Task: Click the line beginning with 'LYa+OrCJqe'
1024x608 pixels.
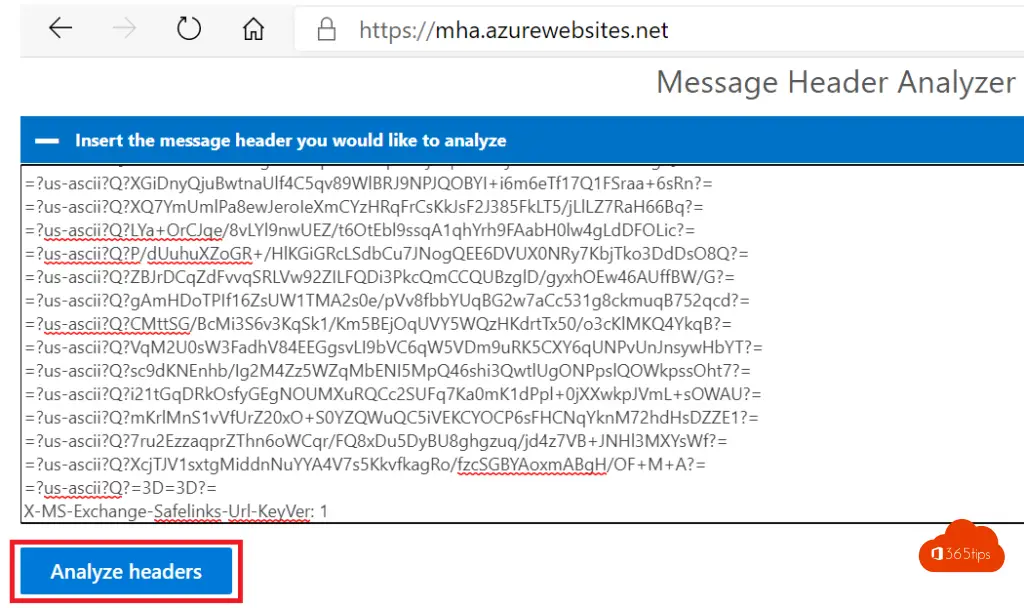Action: coord(360,230)
